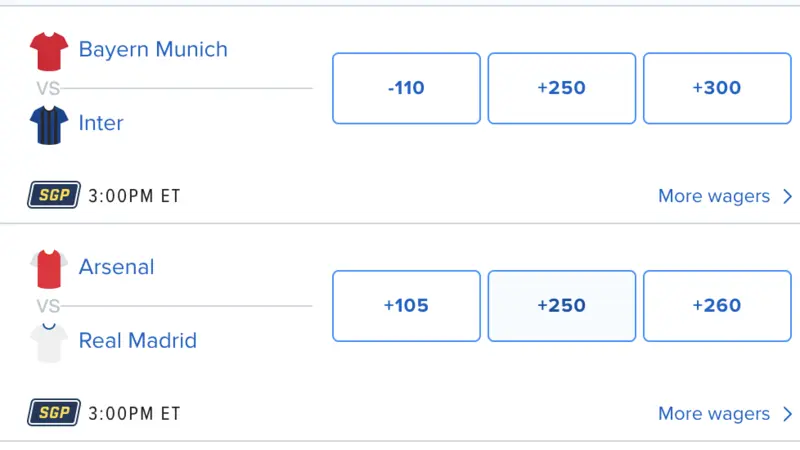Expand chevron next to Bayern match More wagers
800x450 pixels.
coord(787,196)
